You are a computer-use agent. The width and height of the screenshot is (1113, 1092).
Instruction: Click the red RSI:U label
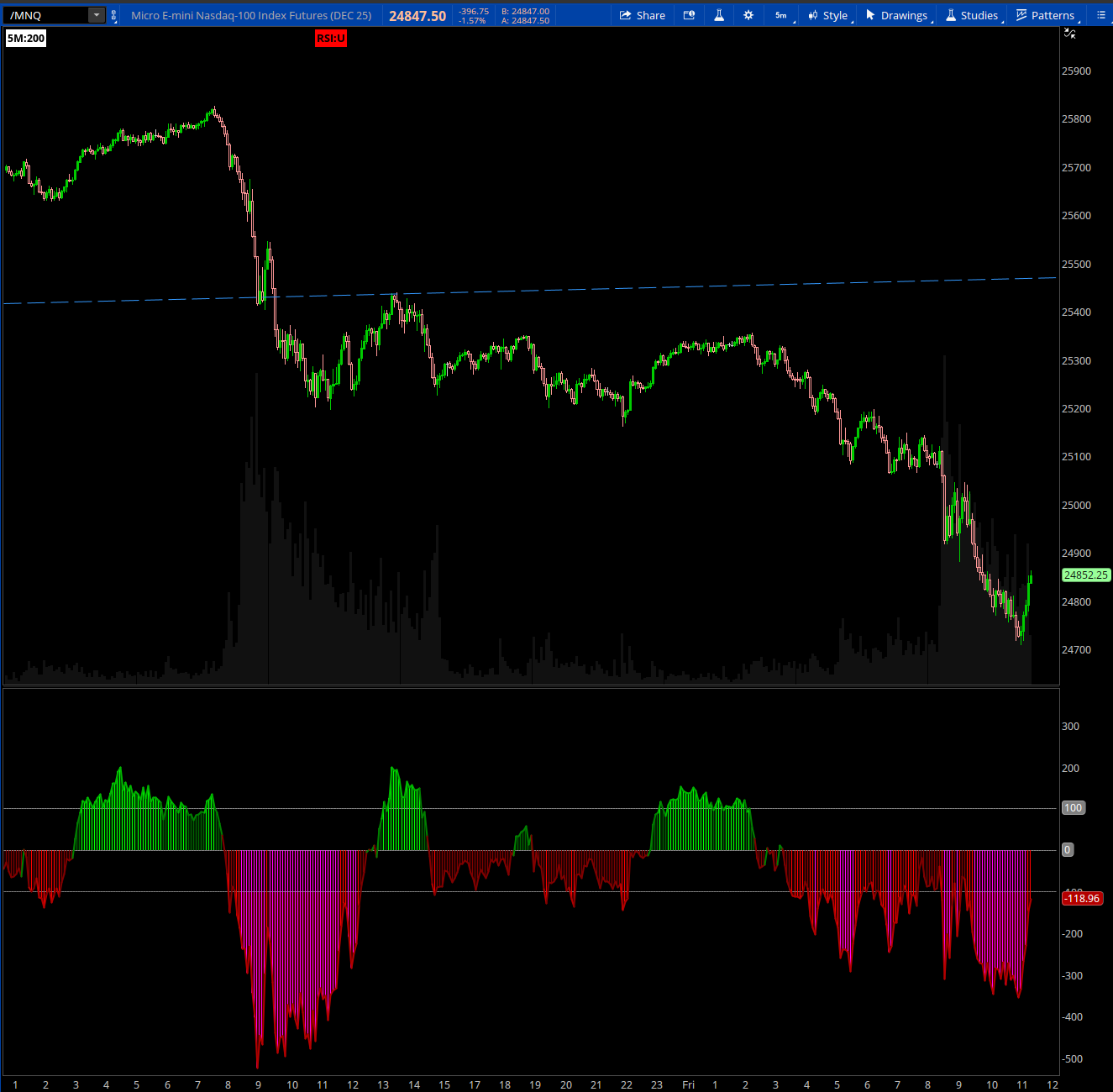(x=331, y=38)
